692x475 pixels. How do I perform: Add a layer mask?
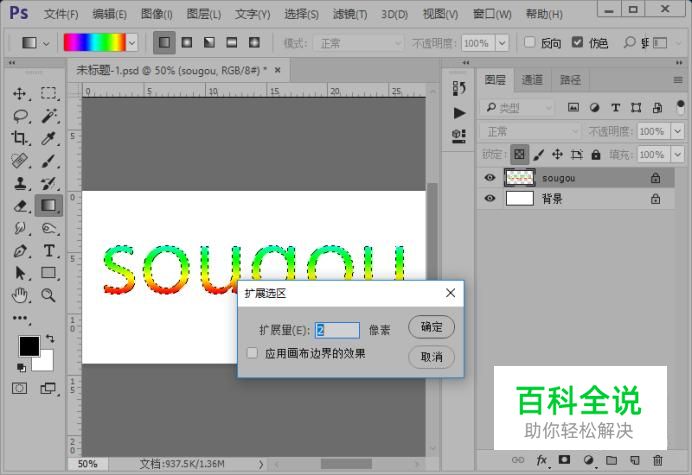click(564, 460)
